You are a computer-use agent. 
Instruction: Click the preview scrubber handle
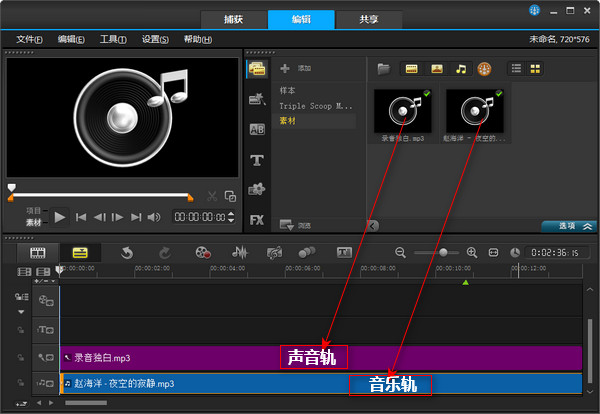(x=12, y=187)
